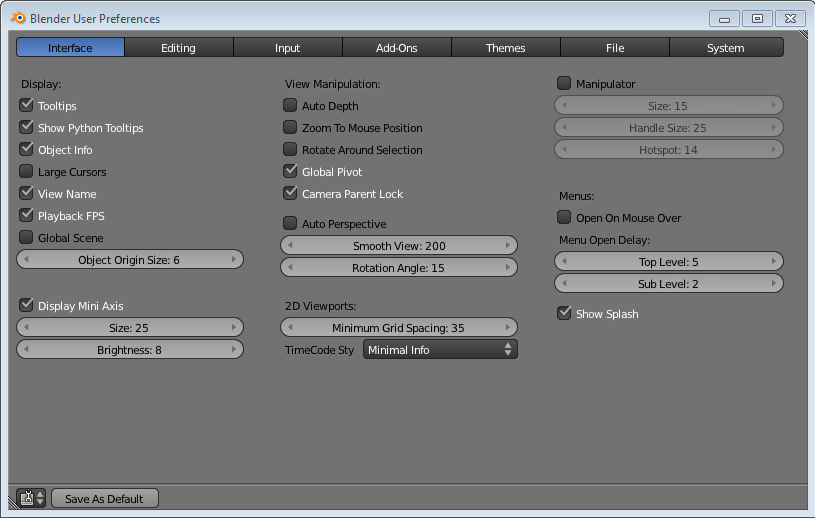Viewport: 815px width, 518px height.
Task: Decrease Top Level delay with left arrow
Action: (x=564, y=261)
